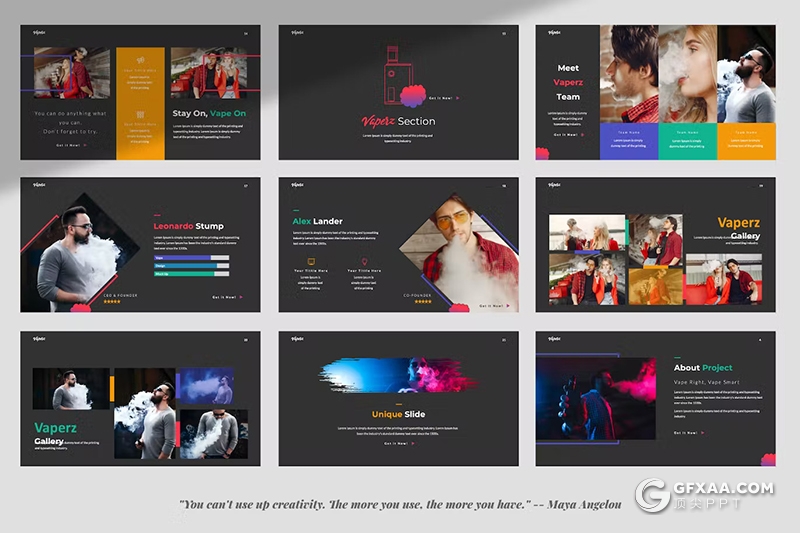800x533 pixels.
Task: Click Get It Now on Unique Slide
Action: [x=397, y=443]
